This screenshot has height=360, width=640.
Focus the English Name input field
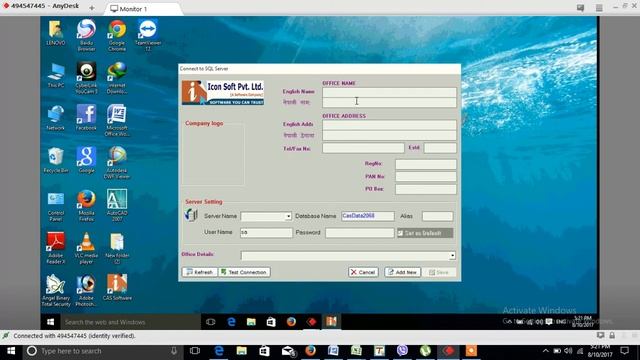coord(389,92)
